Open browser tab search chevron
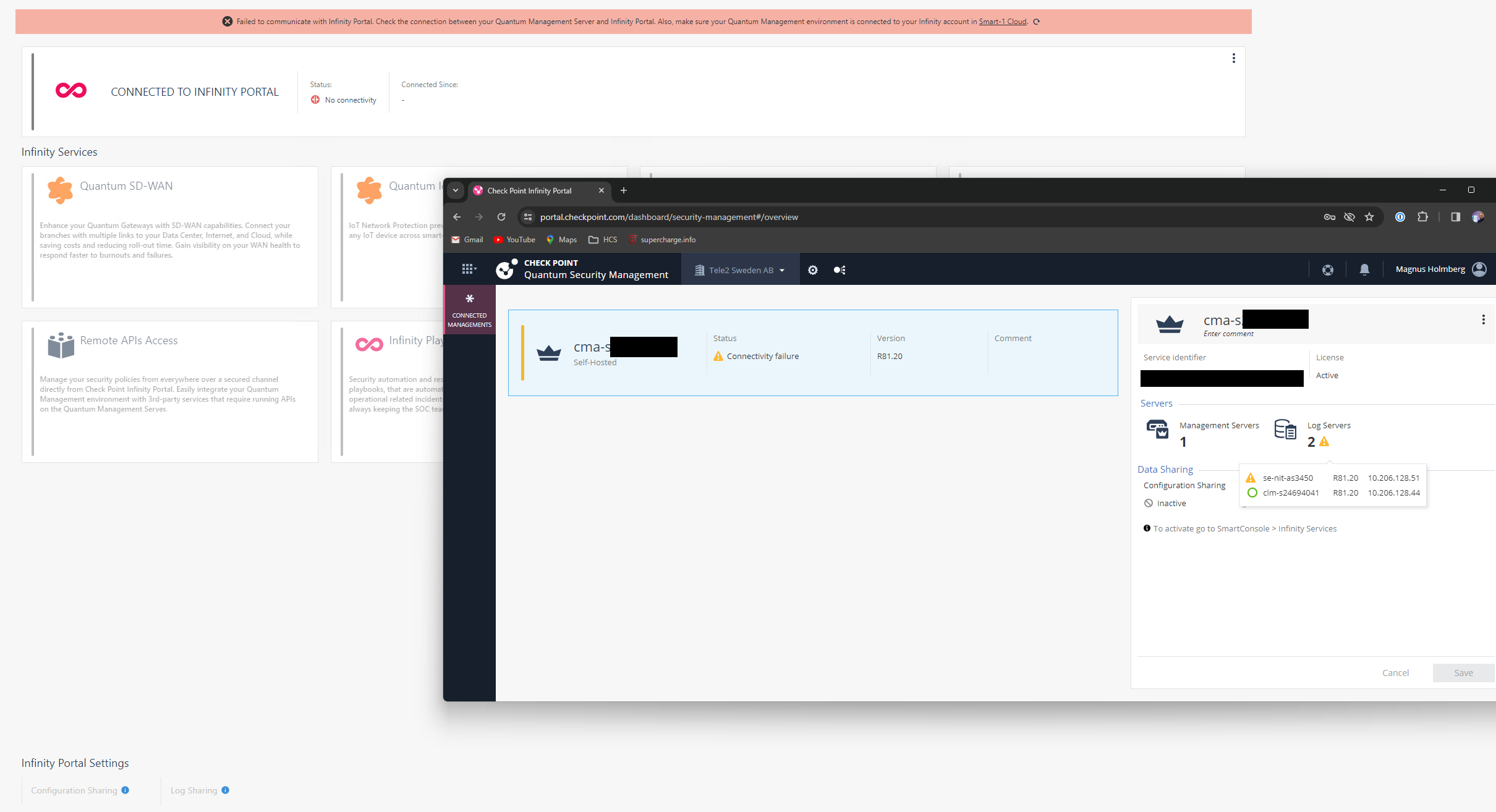Image resolution: width=1496 pixels, height=812 pixels. (456, 190)
